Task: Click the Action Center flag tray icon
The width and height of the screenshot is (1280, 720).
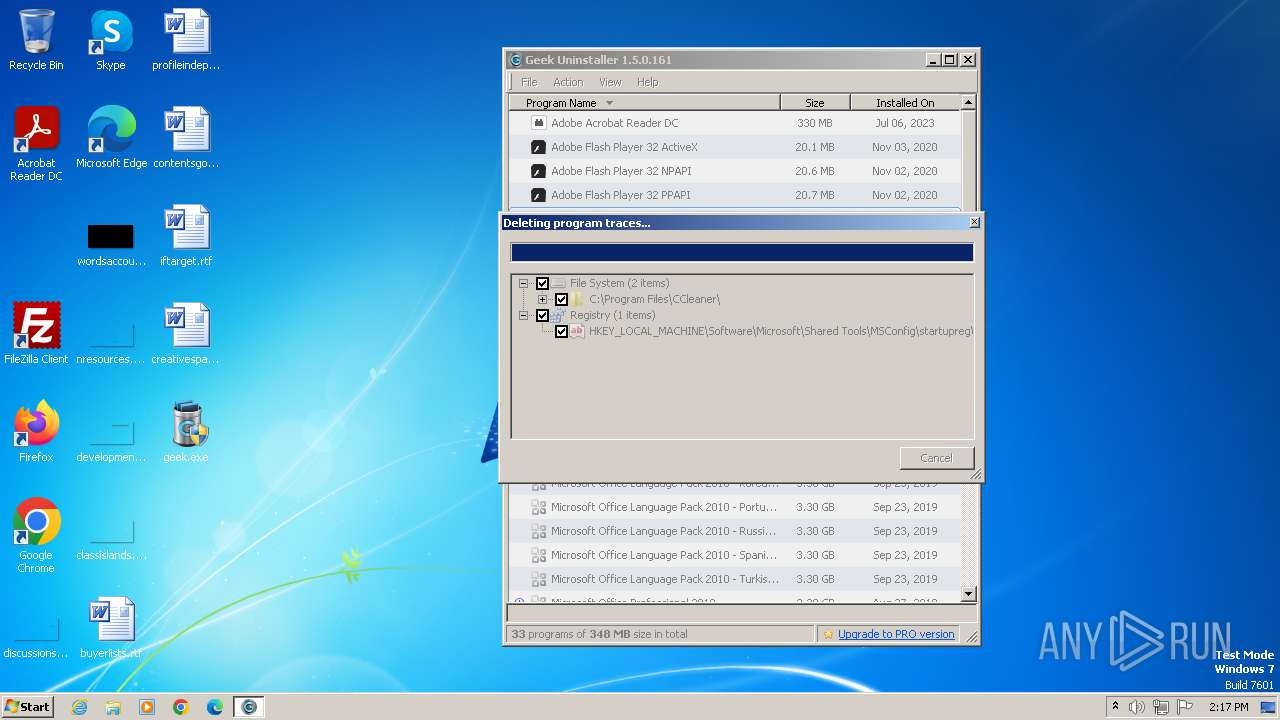Action: pos(1185,707)
